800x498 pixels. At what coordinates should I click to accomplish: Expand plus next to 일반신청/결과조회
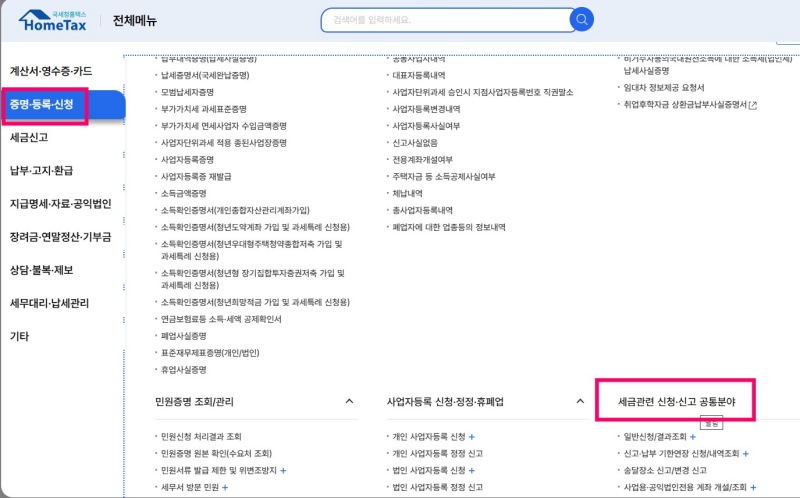693,437
